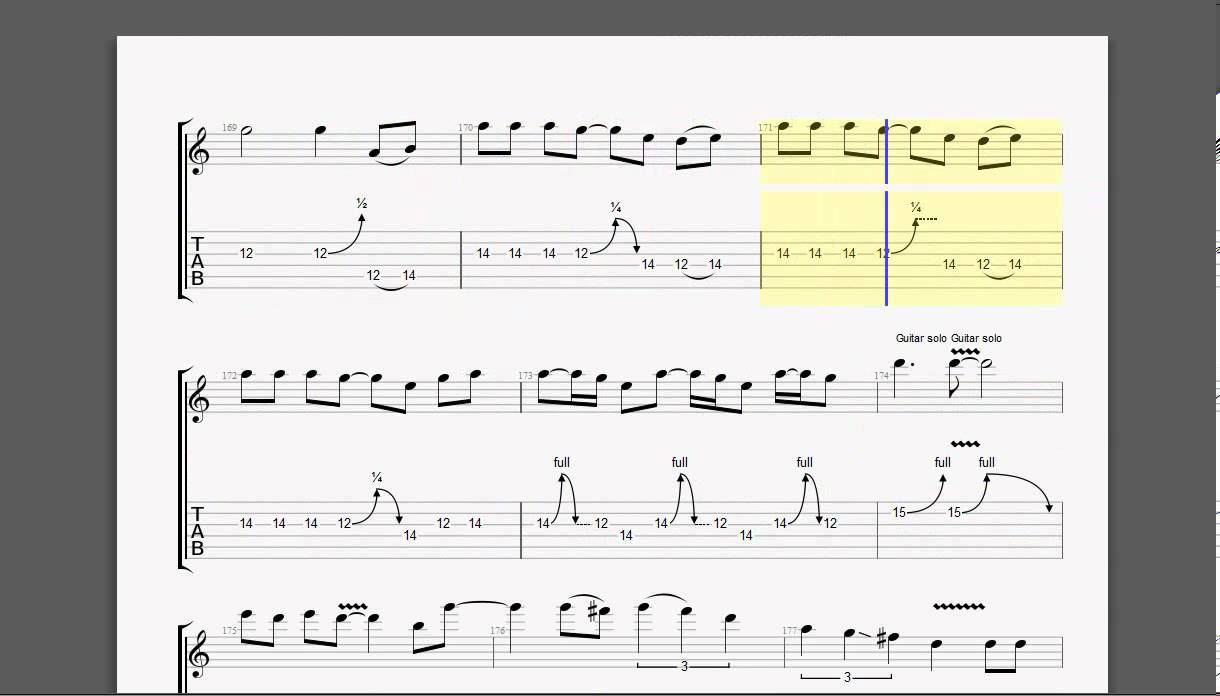Click the ¼ bend label in measure 170
The image size is (1220, 696).
coord(616,207)
